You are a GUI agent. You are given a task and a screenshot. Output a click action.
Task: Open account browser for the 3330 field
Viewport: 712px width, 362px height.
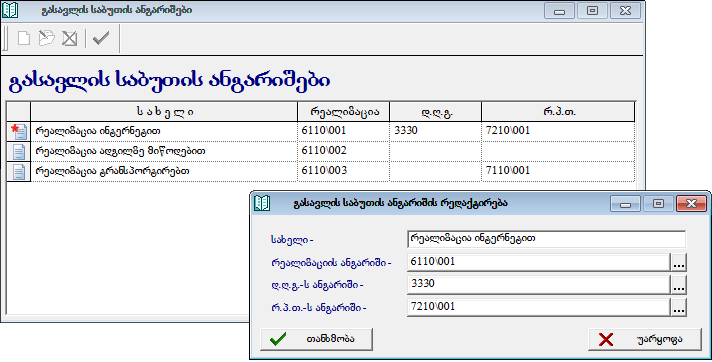pos(679,285)
